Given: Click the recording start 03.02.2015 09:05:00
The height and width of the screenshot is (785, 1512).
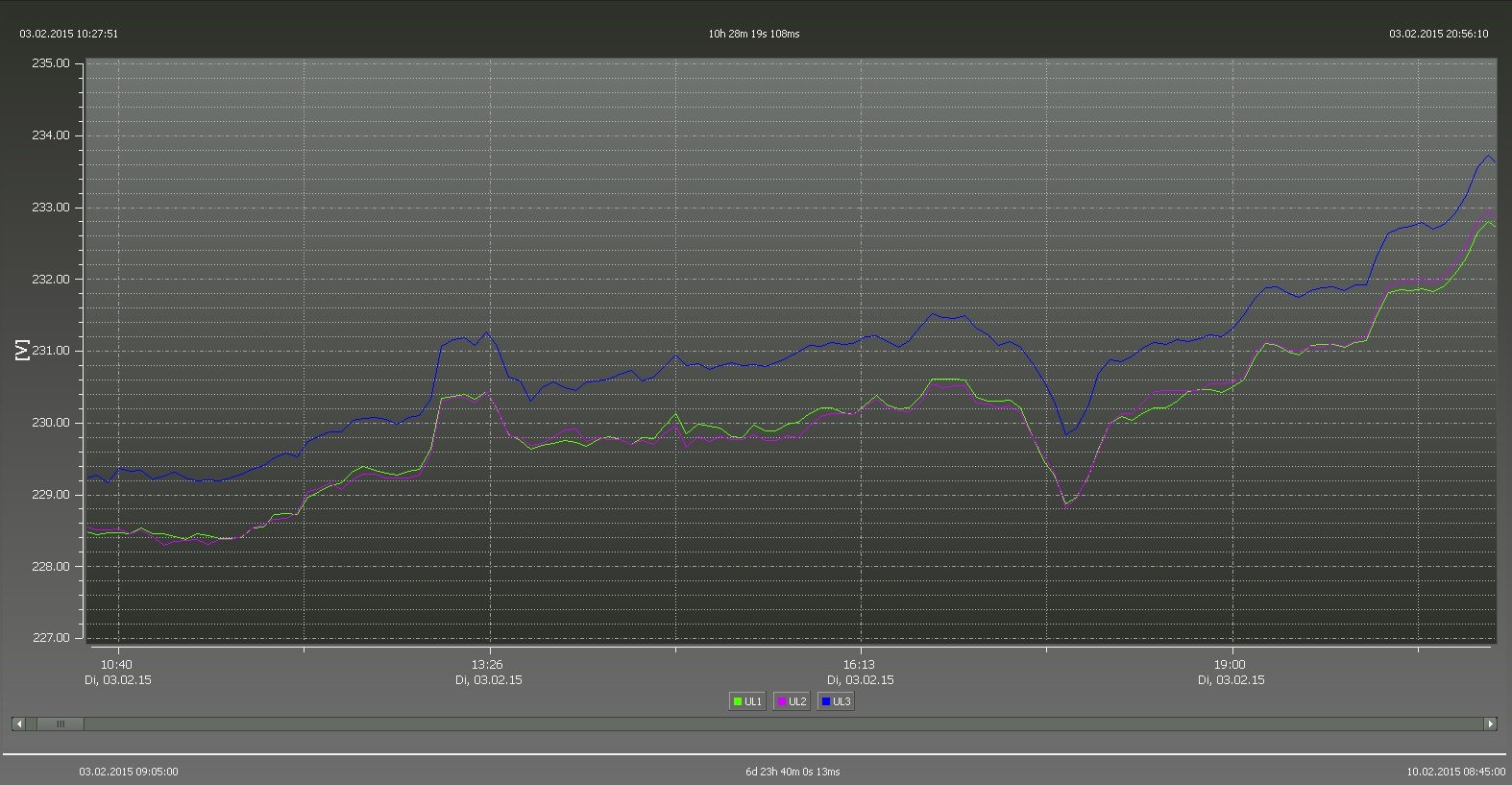Looking at the screenshot, I should coord(129,772).
